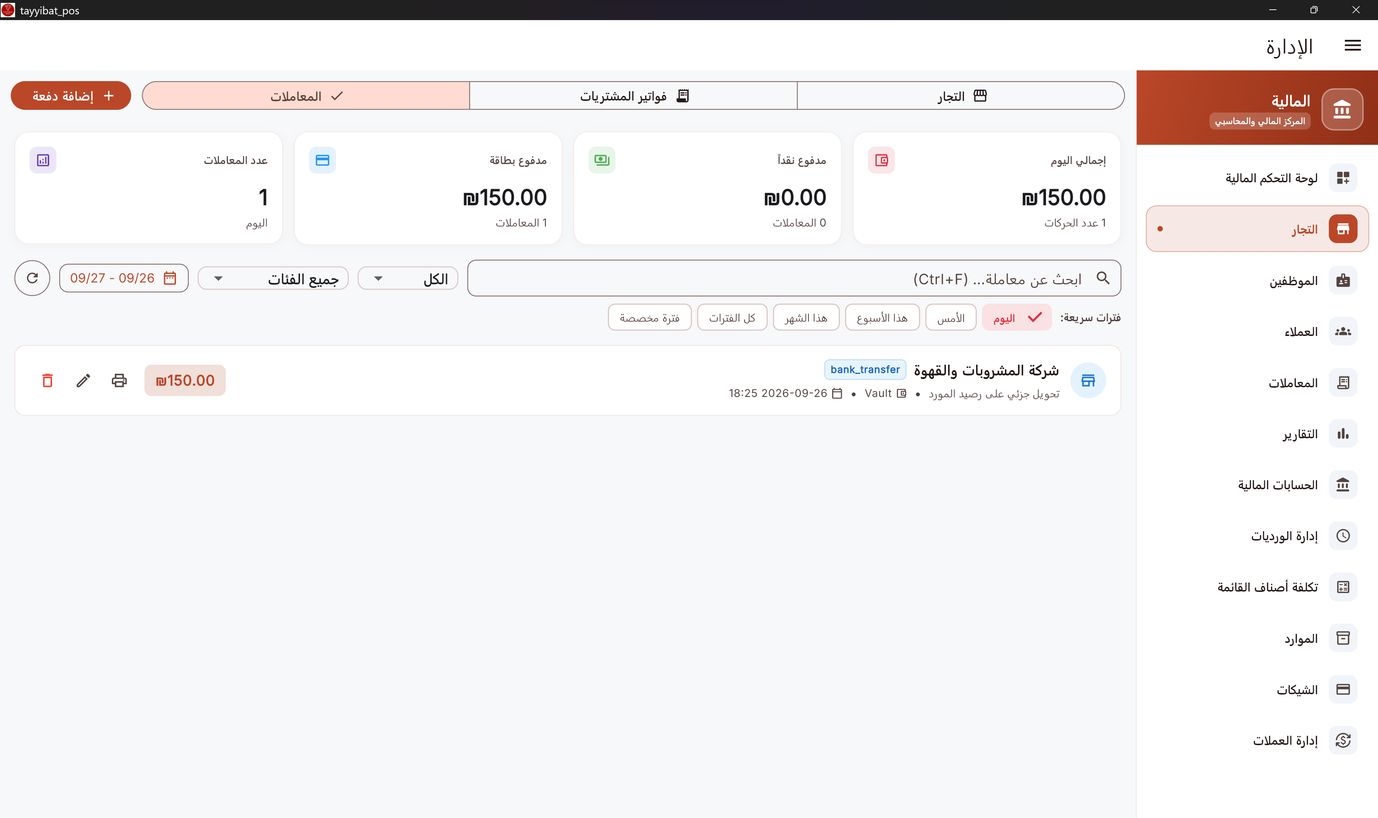The image size is (1378, 818).
Task: Open الحسابات المالية in sidebar
Action: click(x=1257, y=485)
